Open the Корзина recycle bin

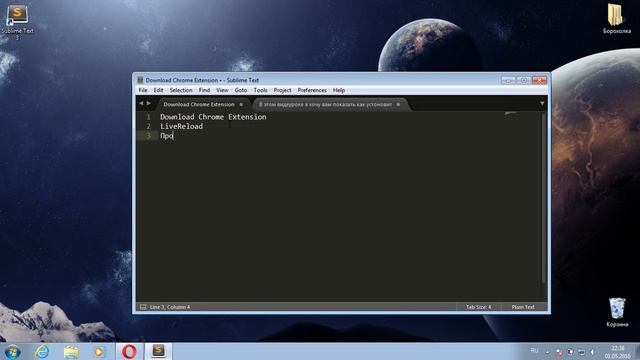[617, 312]
